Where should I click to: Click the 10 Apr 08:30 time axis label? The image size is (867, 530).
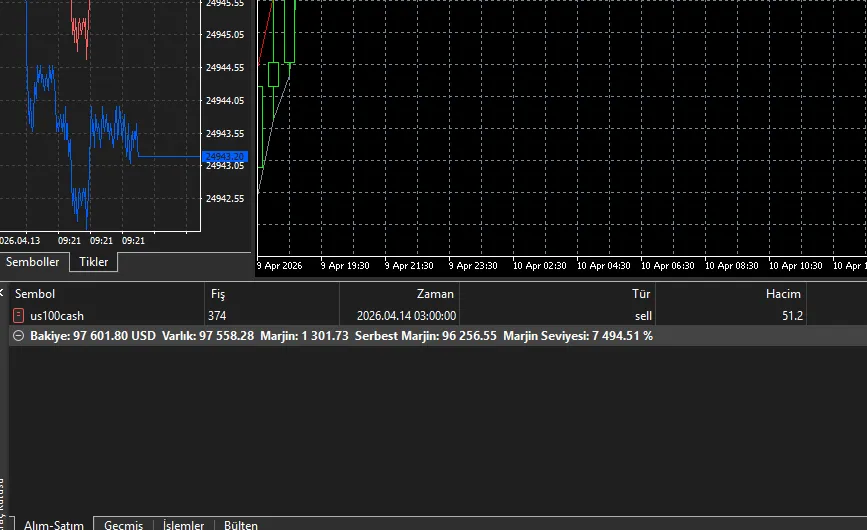[732, 265]
